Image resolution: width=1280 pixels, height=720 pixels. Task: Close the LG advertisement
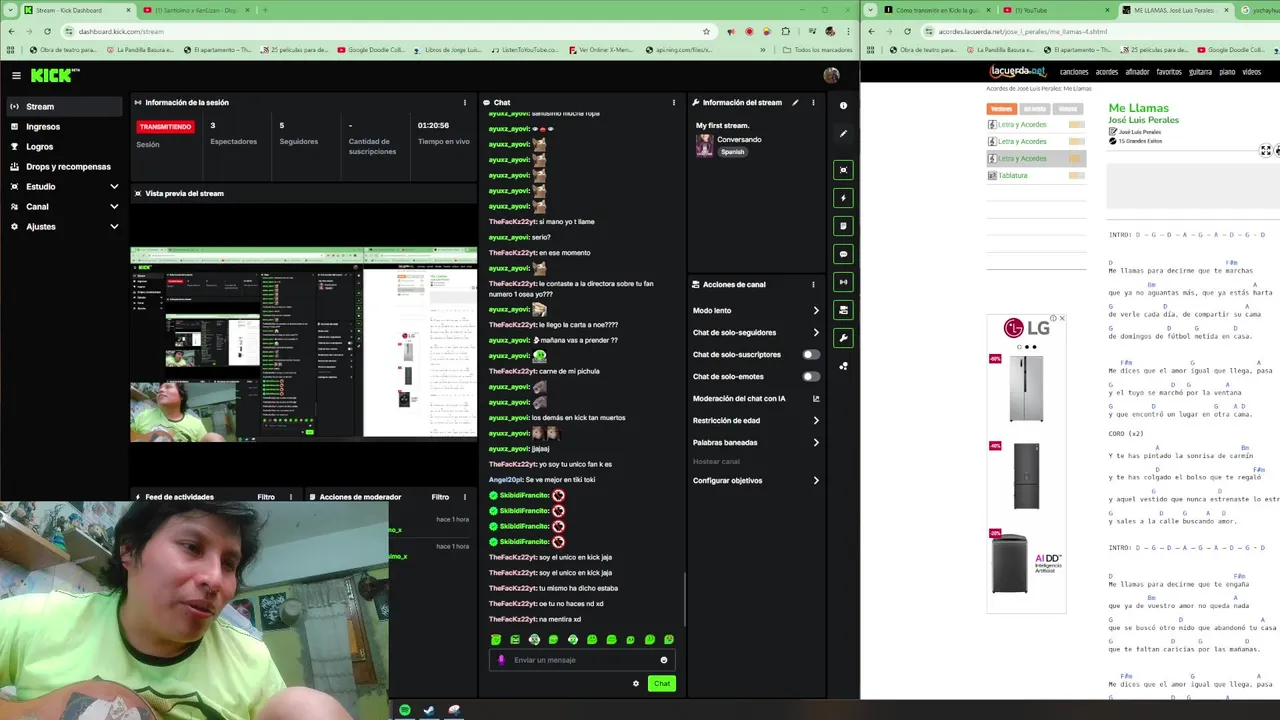point(1061,318)
